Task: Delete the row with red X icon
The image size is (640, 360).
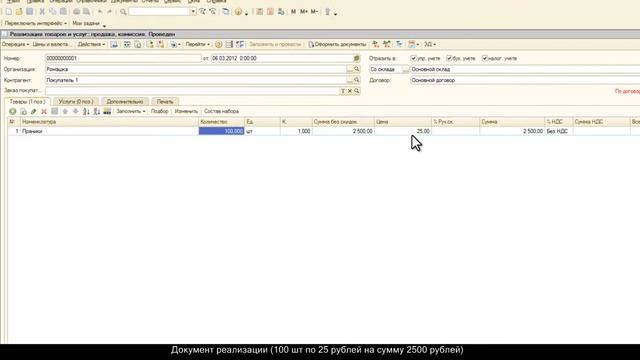Action: (x=44, y=111)
